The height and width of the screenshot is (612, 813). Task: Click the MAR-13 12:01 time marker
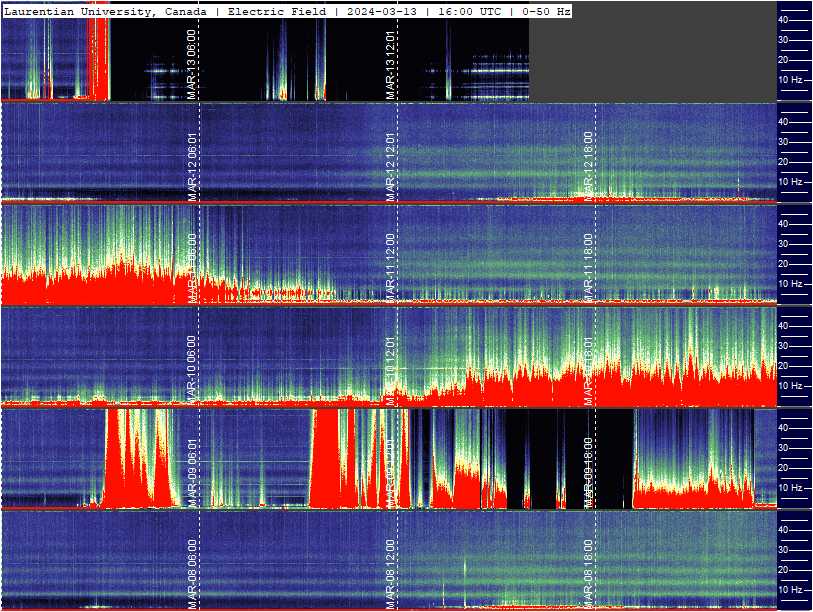tap(390, 64)
